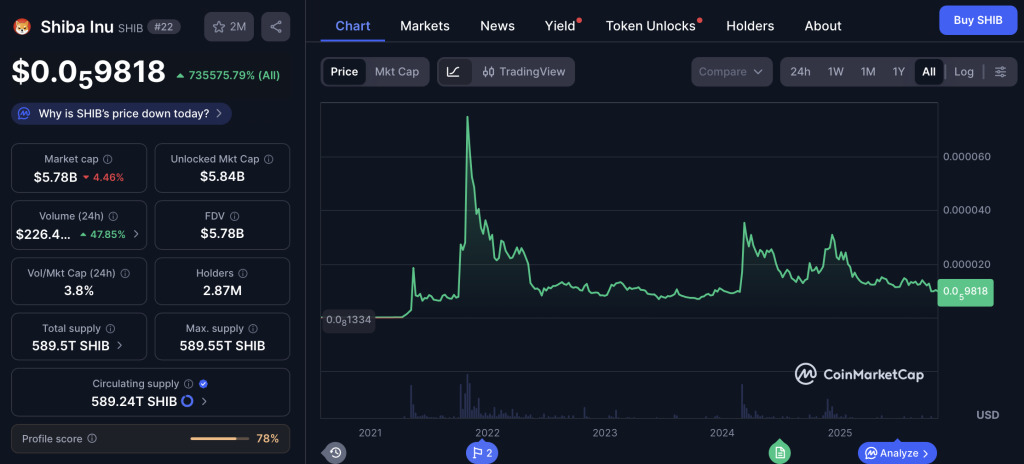This screenshot has width=1024, height=464.
Task: Open the Compare dropdown
Action: (x=731, y=72)
